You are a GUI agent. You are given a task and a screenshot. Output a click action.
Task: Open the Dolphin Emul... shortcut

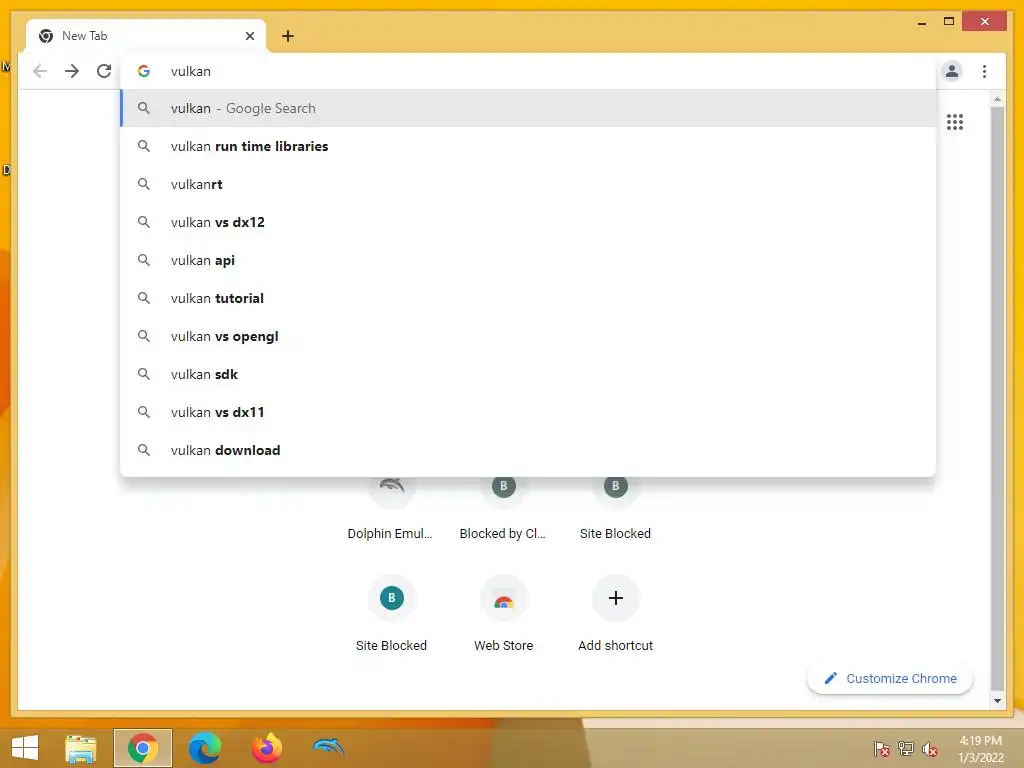[391, 509]
